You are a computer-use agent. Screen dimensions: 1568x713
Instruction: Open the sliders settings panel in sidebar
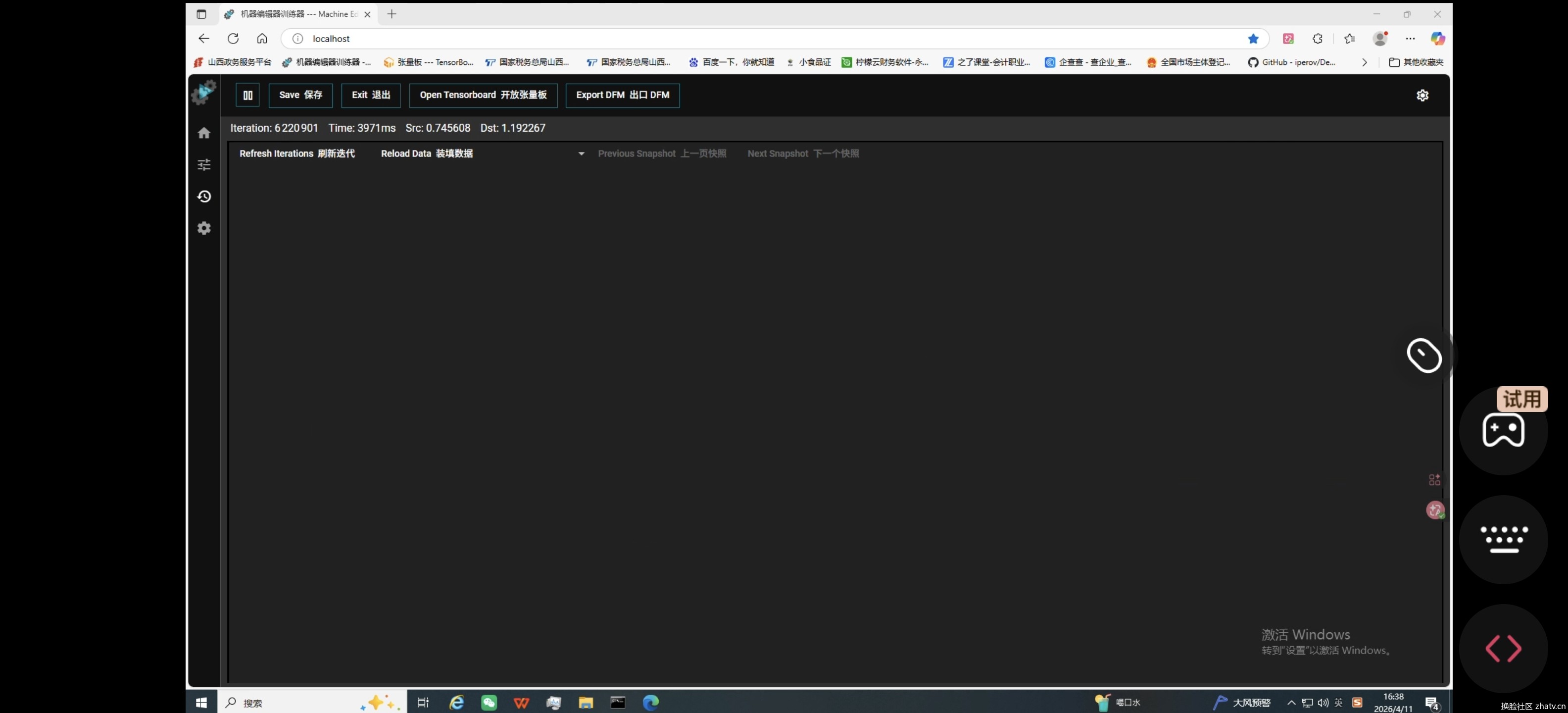click(x=204, y=164)
